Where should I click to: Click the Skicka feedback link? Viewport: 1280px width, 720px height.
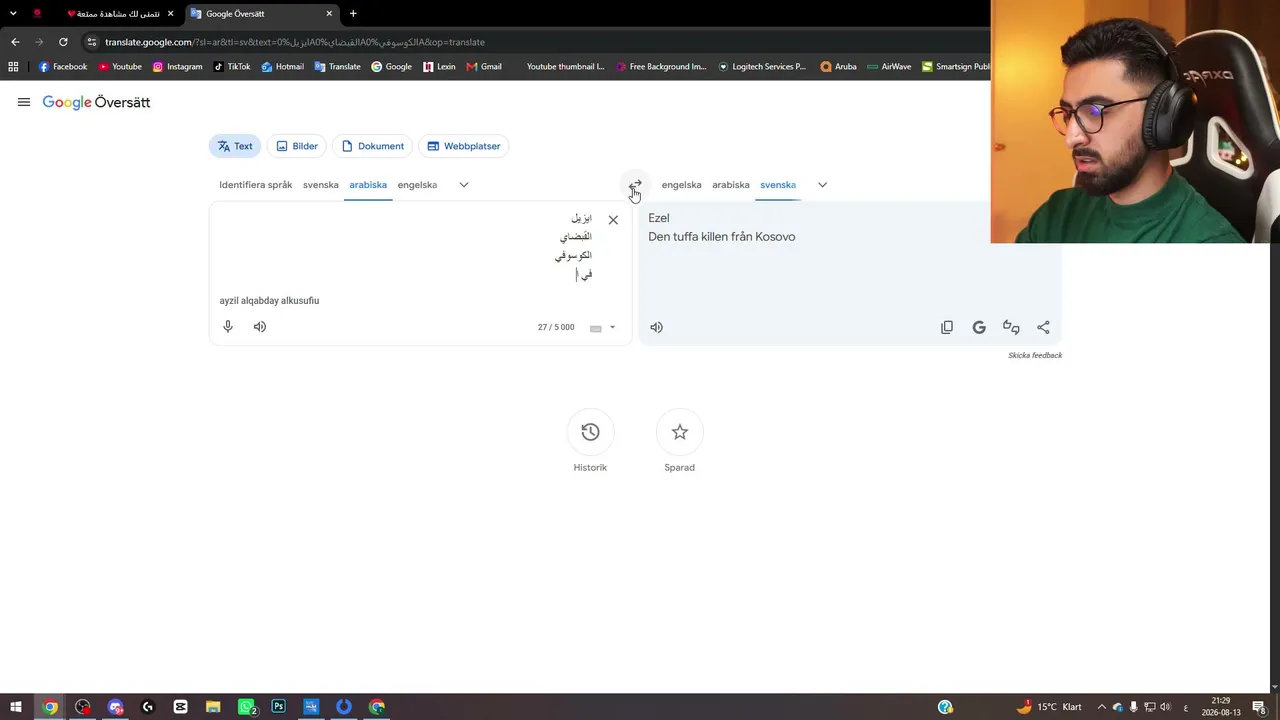pos(1035,356)
